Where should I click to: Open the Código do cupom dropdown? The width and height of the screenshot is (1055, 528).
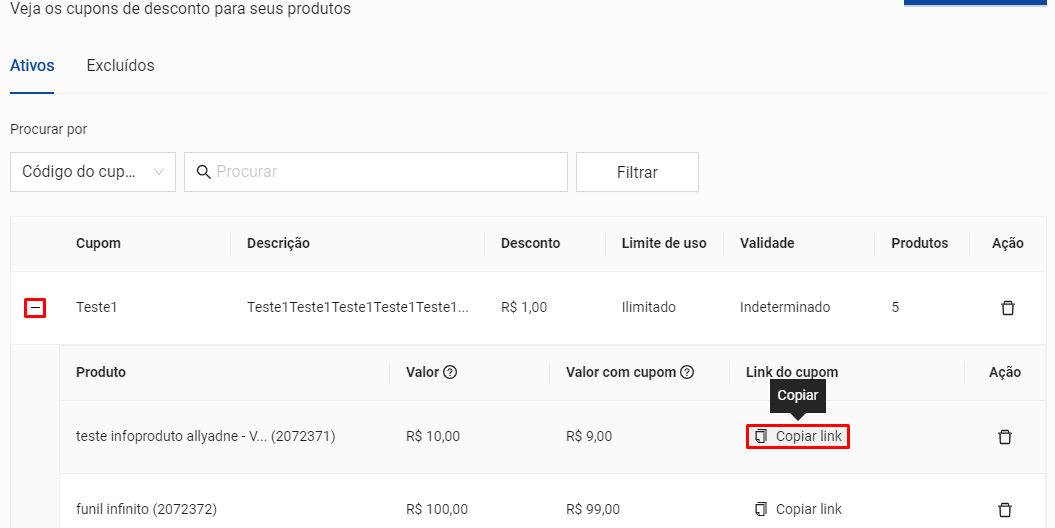[93, 172]
